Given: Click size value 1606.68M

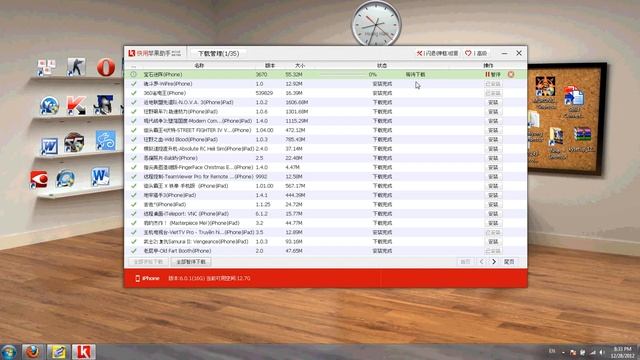Looking at the screenshot, I should point(297,102).
